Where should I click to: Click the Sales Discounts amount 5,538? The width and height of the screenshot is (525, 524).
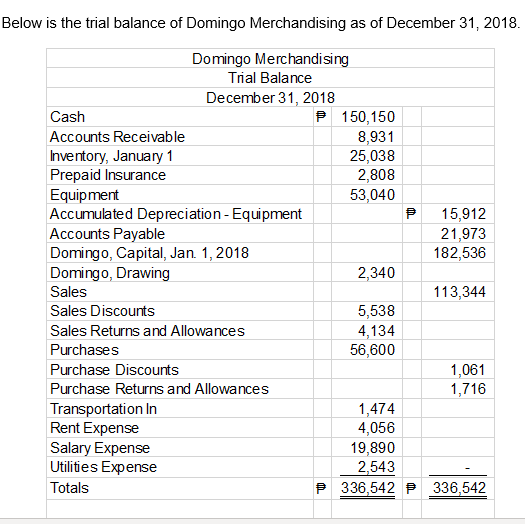[376, 311]
